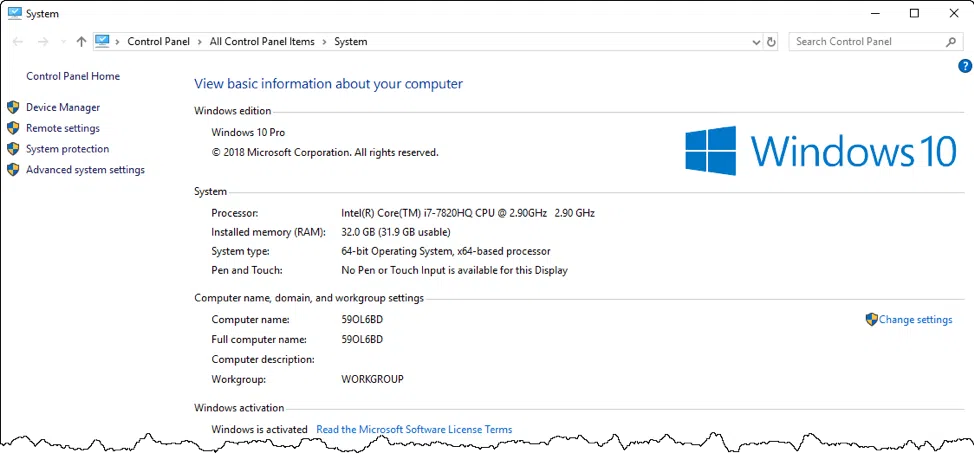
Task: Click shield icon next to Device Manager
Action: [x=13, y=108]
